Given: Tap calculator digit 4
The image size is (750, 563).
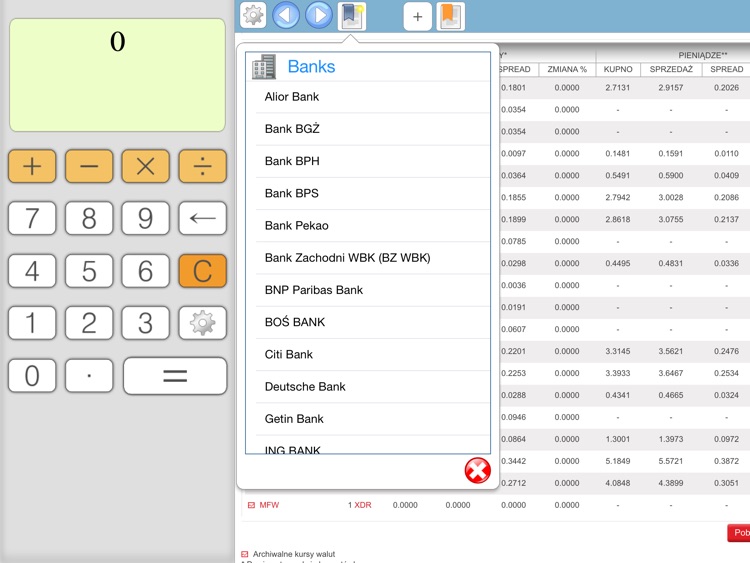Looking at the screenshot, I should coord(32,271).
